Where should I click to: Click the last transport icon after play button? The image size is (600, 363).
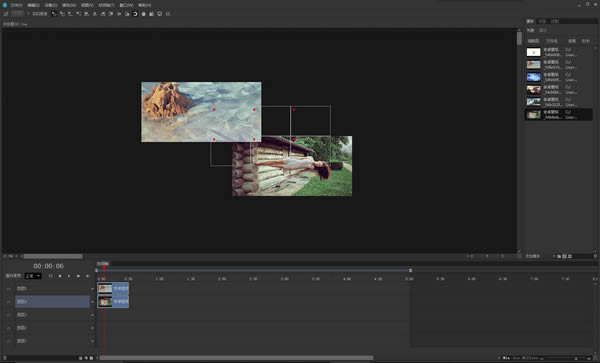point(88,276)
